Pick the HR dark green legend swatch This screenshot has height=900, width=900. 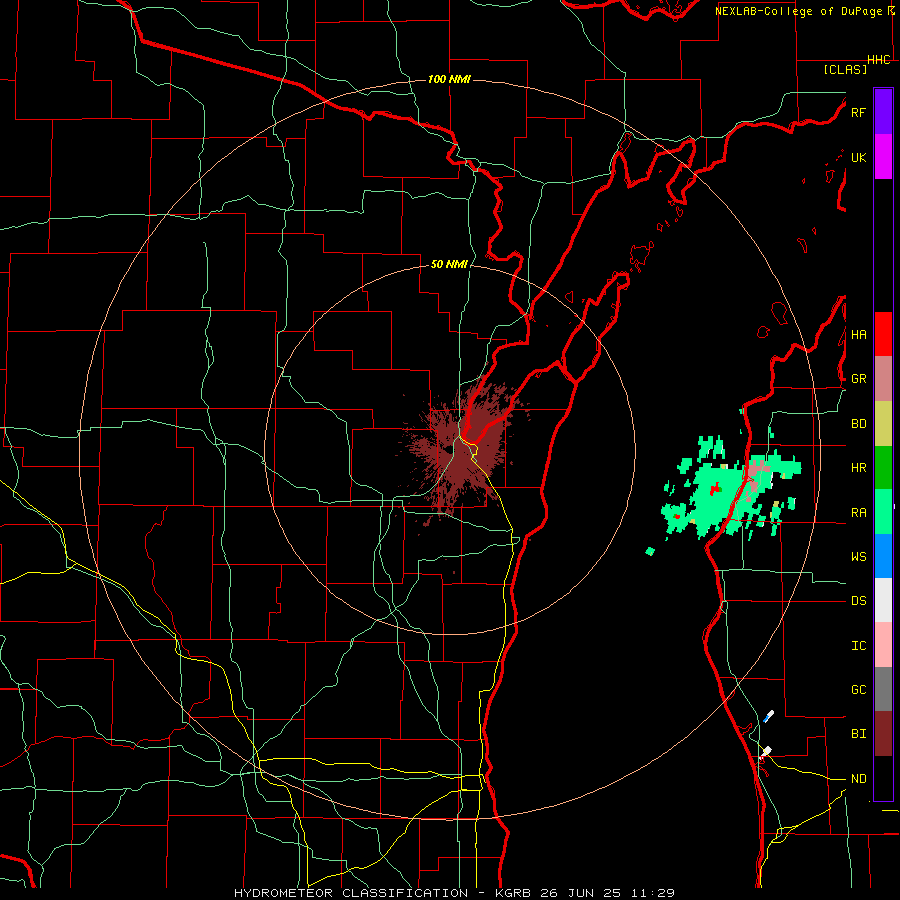tap(883, 468)
